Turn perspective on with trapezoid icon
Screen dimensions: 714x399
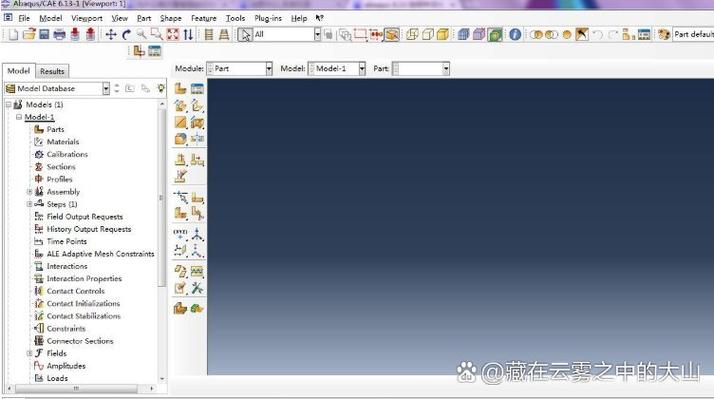(x=224, y=34)
